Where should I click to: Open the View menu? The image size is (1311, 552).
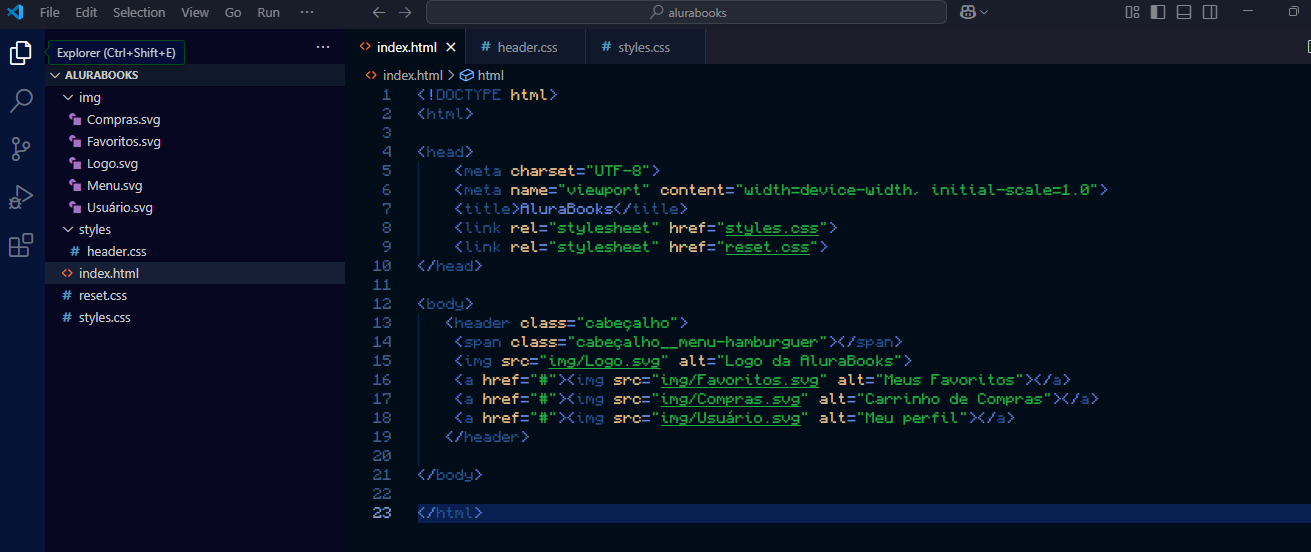(195, 12)
